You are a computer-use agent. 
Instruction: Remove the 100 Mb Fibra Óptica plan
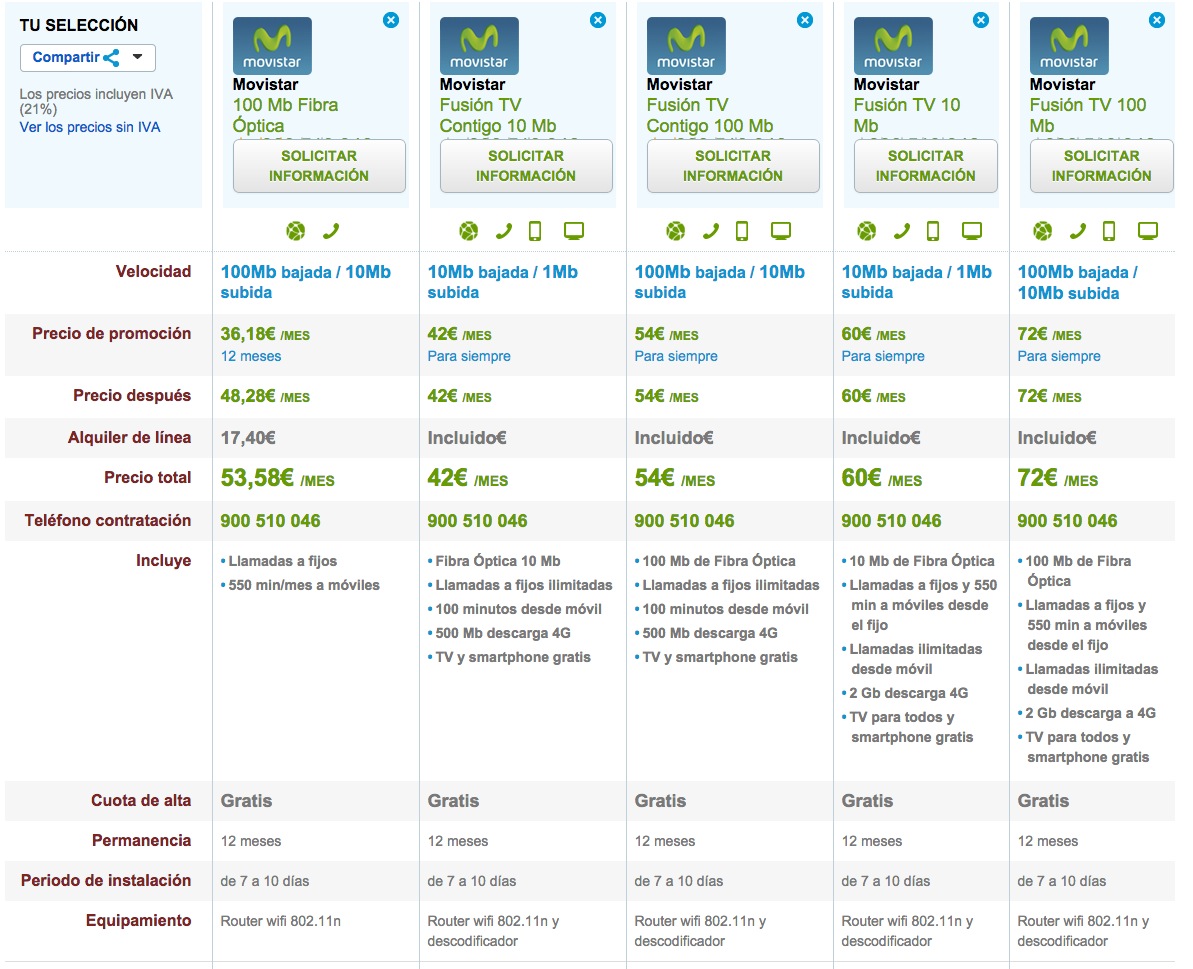coord(391,20)
